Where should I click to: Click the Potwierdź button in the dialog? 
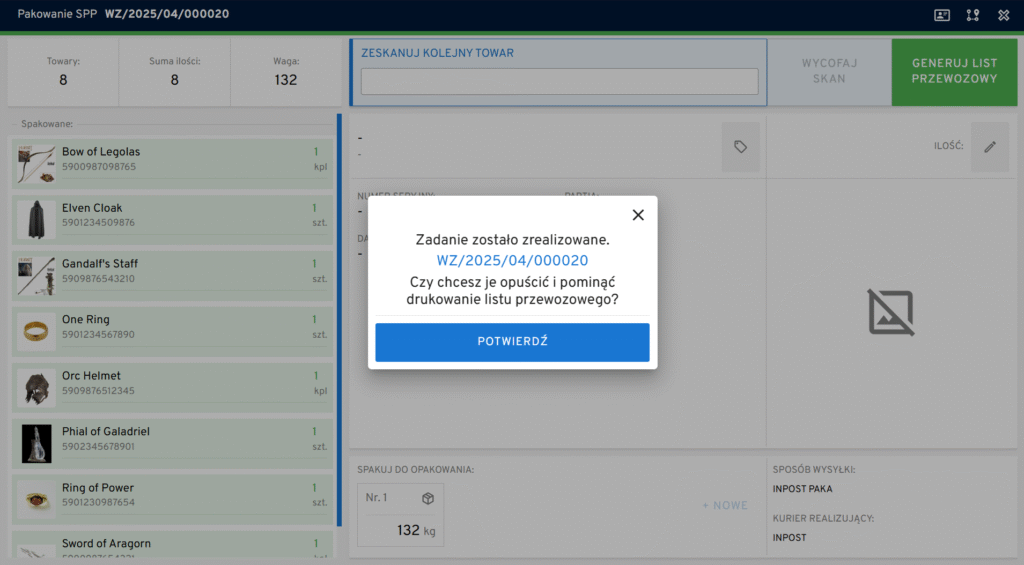pos(512,342)
